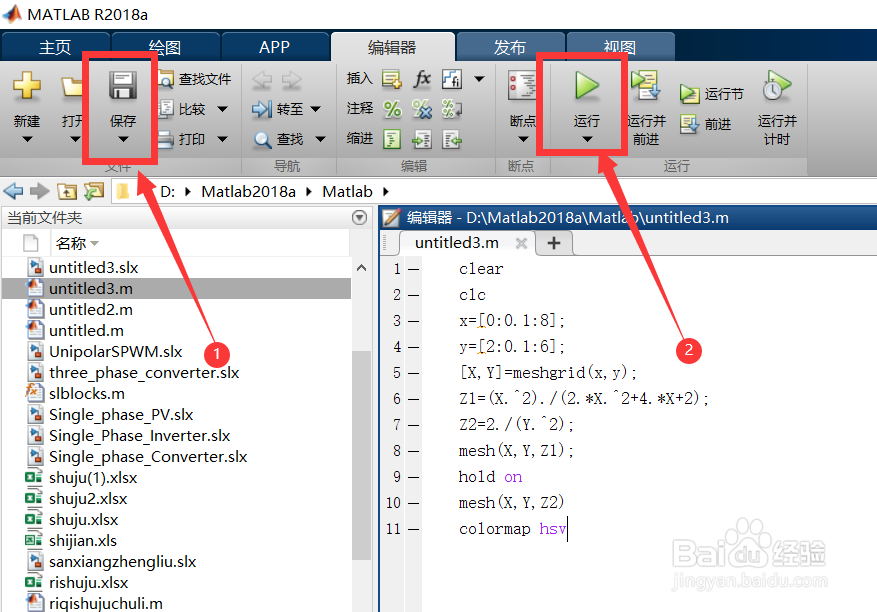
Task: Select file shuju(1).xlsx
Action: point(93,478)
